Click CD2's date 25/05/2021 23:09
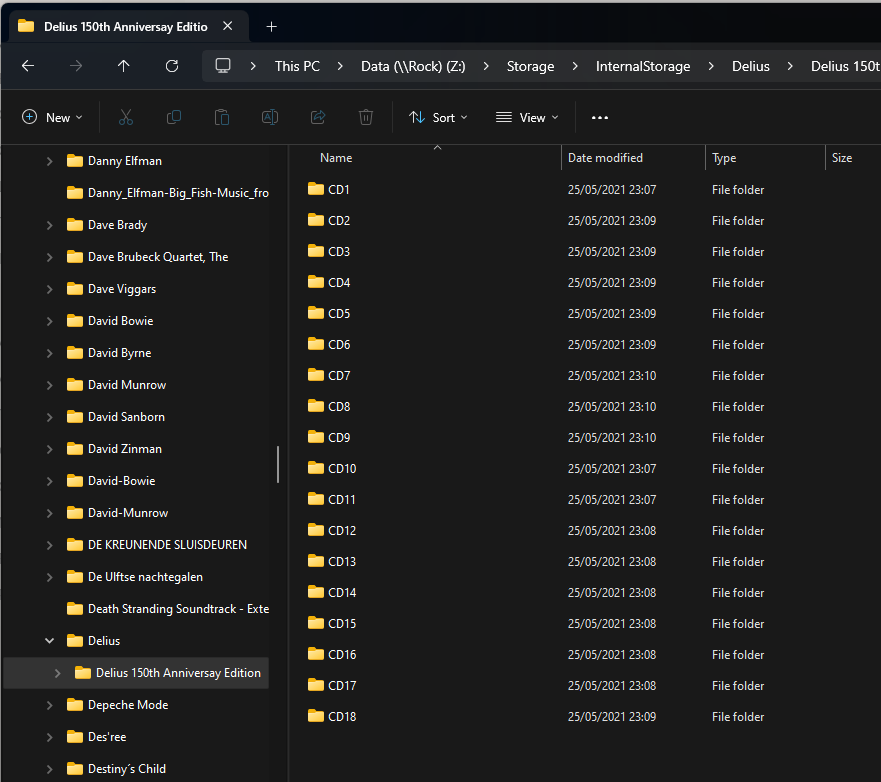The image size is (881, 782). 612,220
